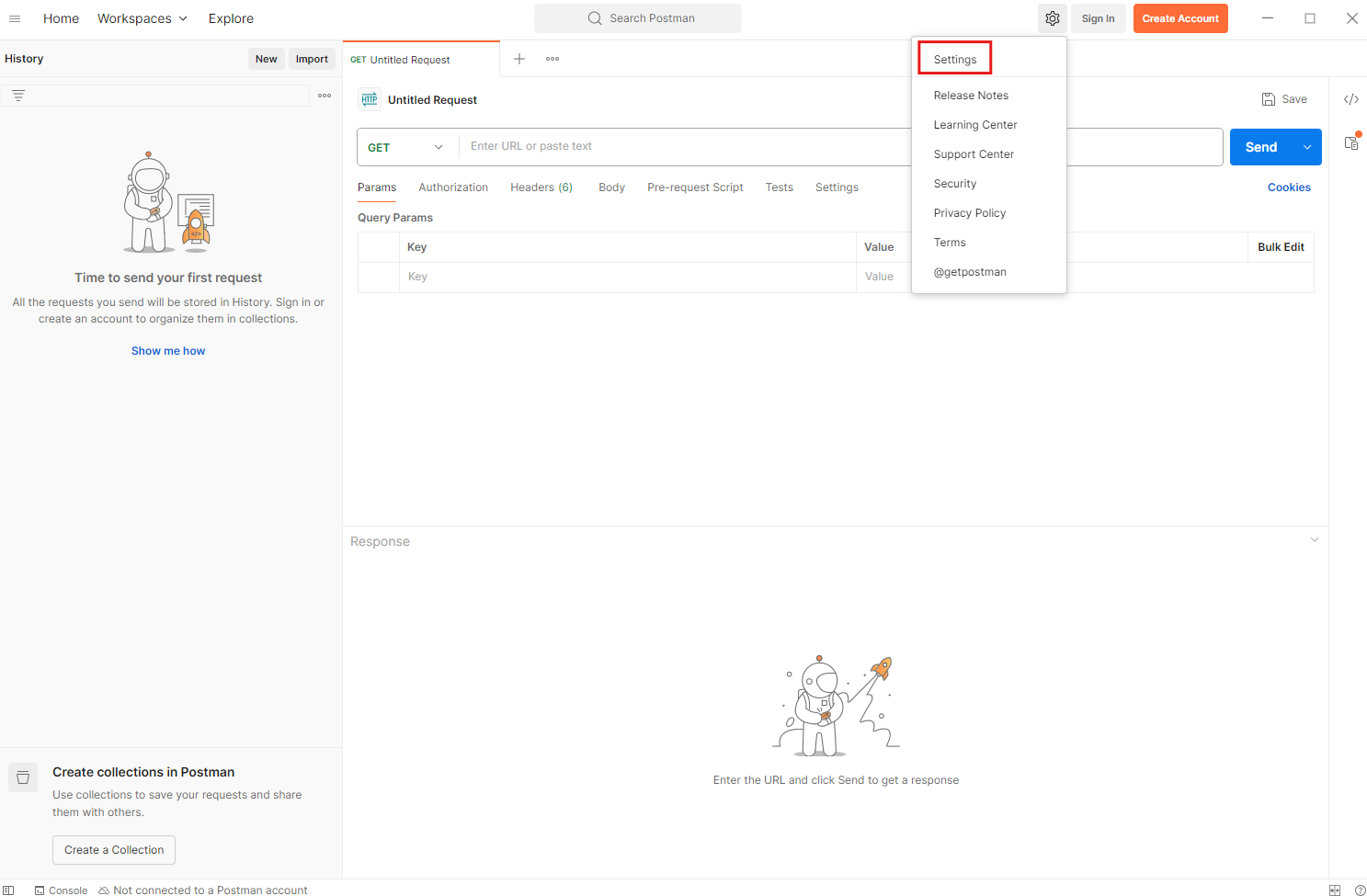Viewport: 1367px width, 896px height.
Task: Click the Search Postman box
Action: [638, 18]
